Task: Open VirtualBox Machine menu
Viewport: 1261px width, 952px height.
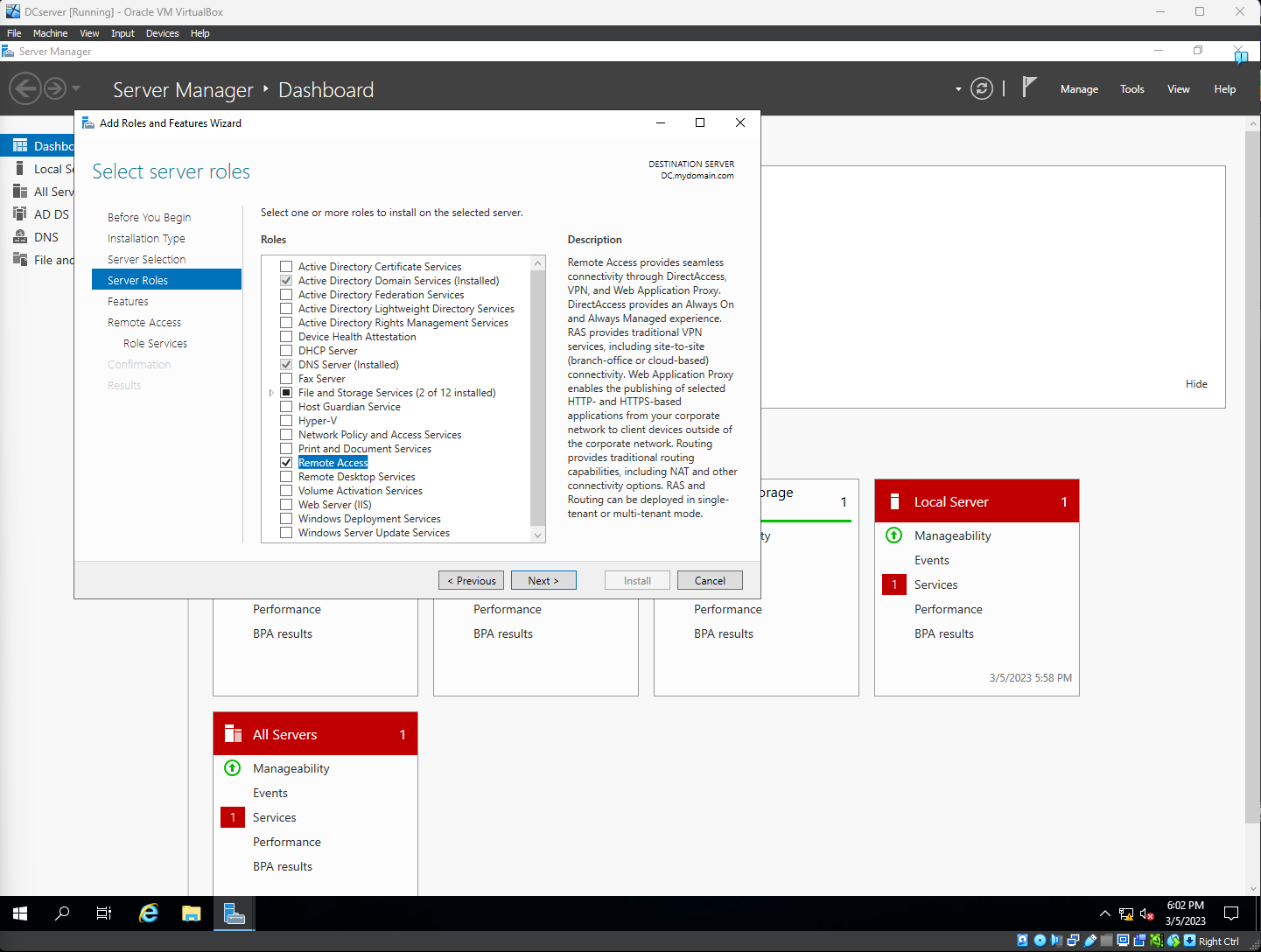Action: 50,33
